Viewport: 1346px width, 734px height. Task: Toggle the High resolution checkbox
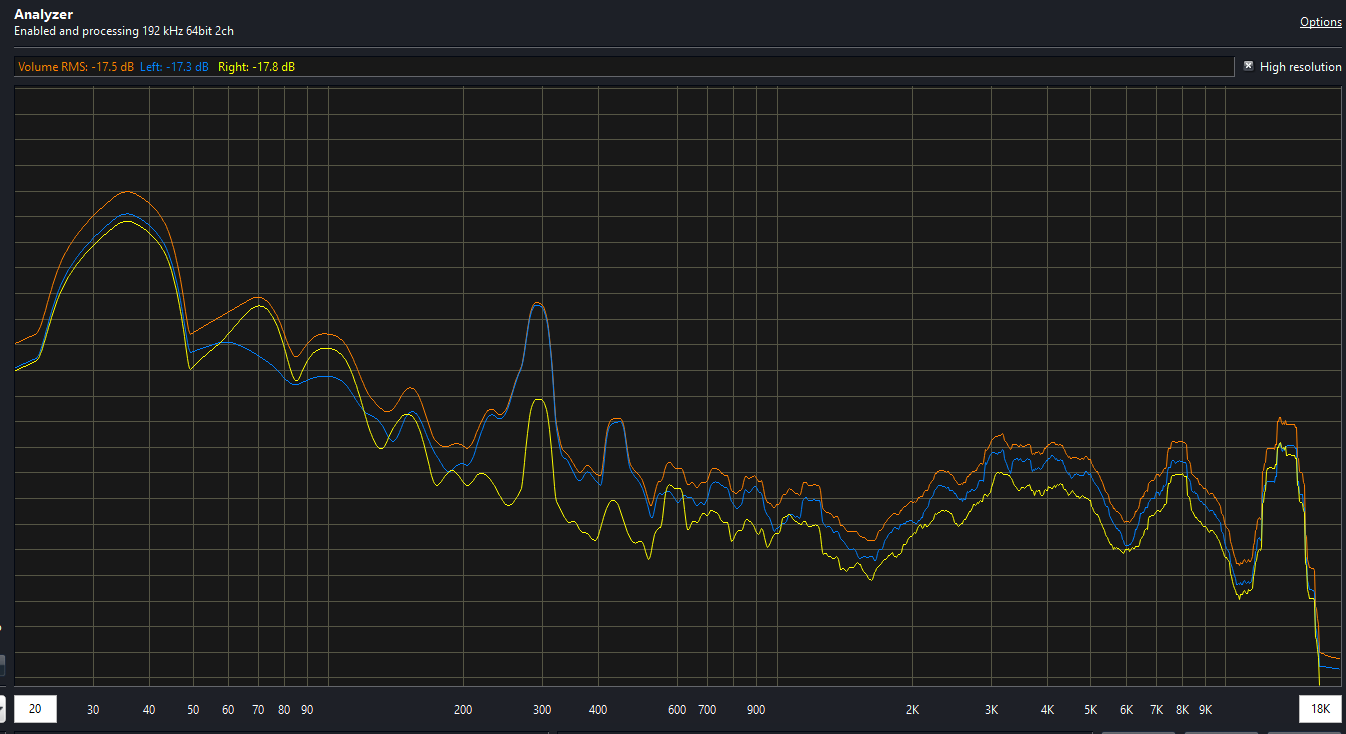tap(1248, 66)
